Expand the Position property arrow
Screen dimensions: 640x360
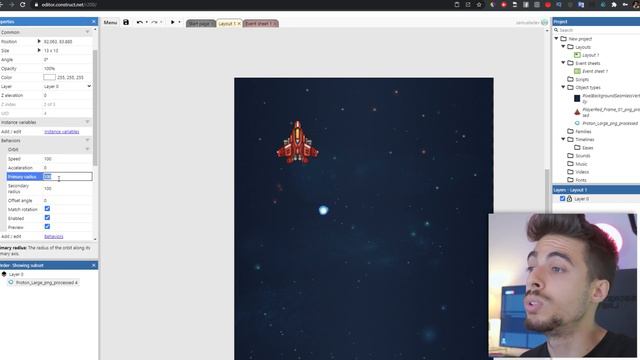tap(39, 41)
